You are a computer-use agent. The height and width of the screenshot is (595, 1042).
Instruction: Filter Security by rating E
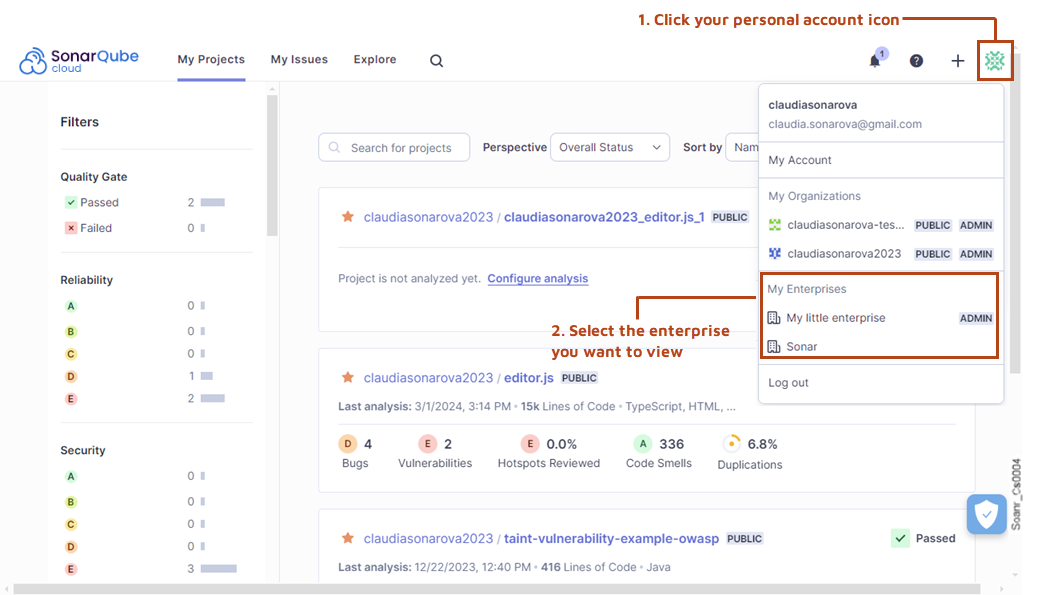(x=71, y=569)
